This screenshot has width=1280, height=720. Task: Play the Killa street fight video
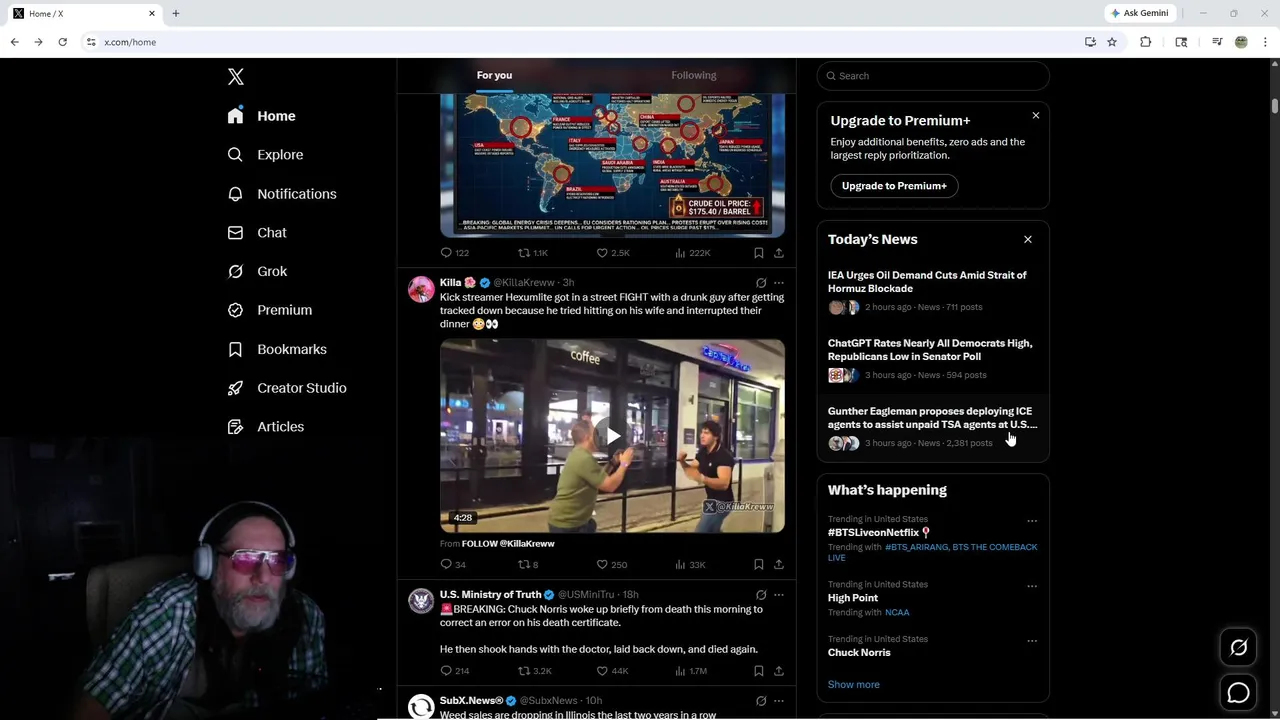(x=612, y=436)
